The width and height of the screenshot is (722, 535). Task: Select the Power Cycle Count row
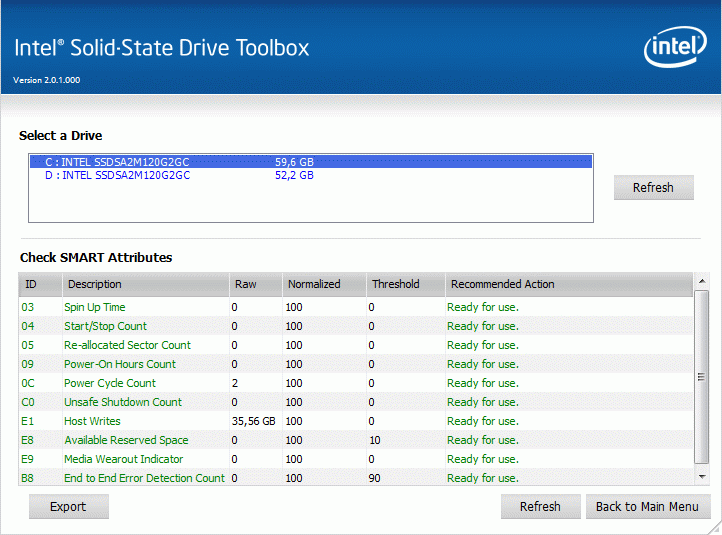coord(356,383)
